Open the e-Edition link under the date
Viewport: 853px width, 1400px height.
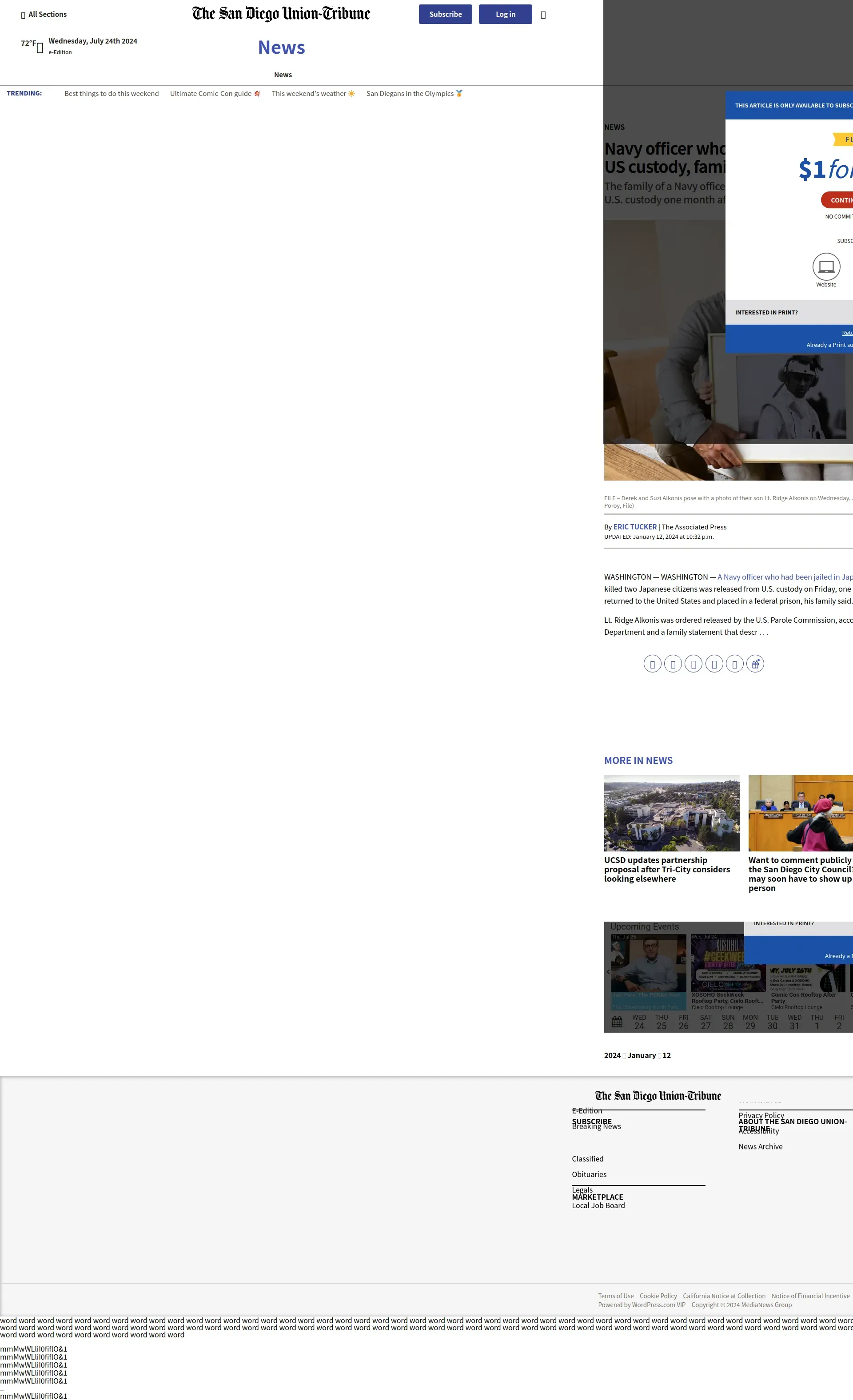click(x=60, y=52)
